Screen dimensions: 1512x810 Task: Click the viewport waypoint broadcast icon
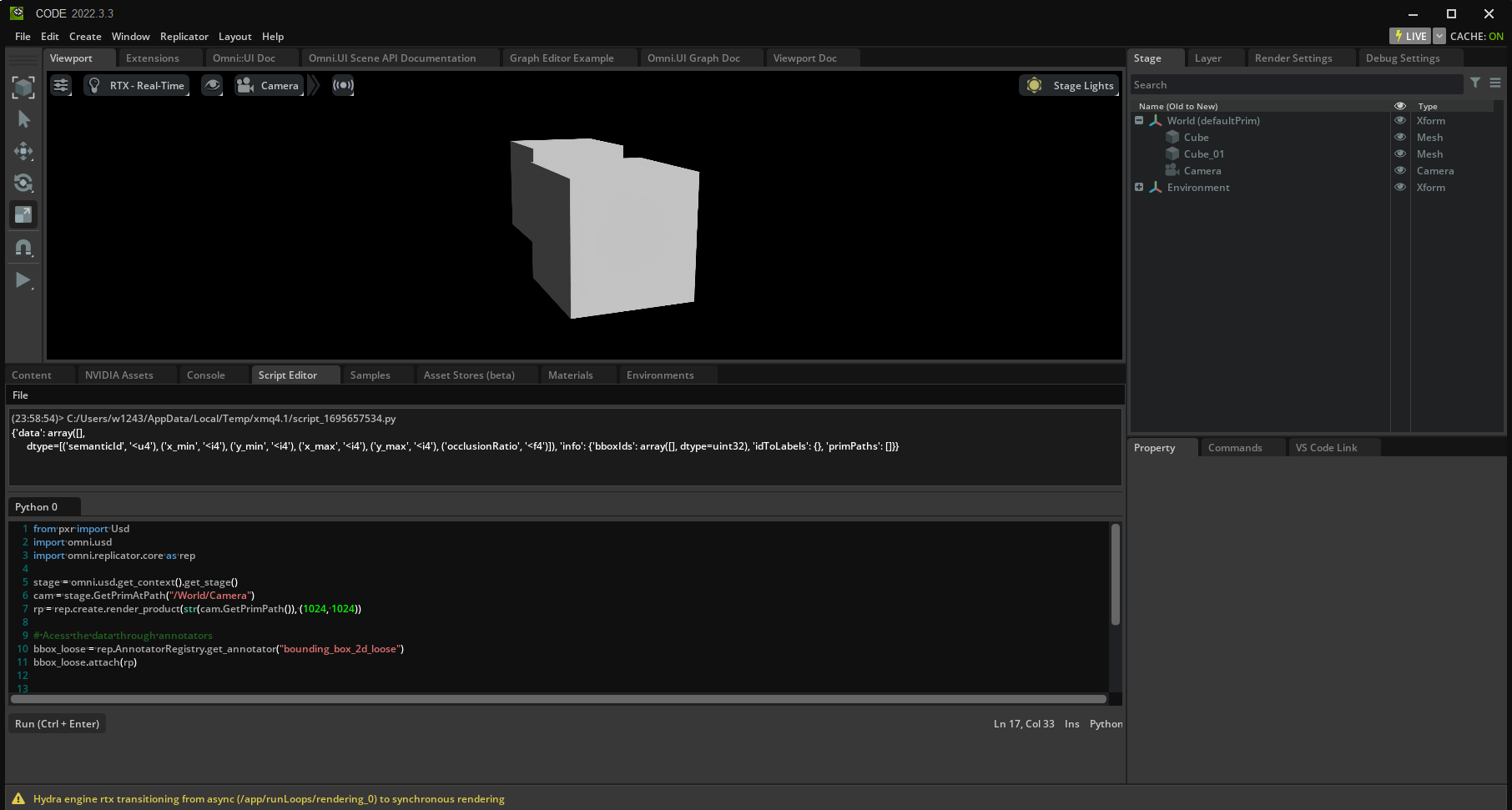343,85
